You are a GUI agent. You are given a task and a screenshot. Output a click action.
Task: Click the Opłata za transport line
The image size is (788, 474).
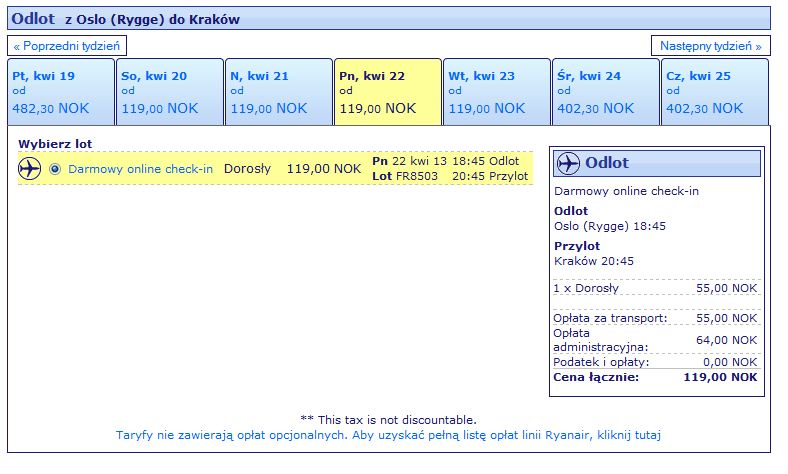coord(655,318)
